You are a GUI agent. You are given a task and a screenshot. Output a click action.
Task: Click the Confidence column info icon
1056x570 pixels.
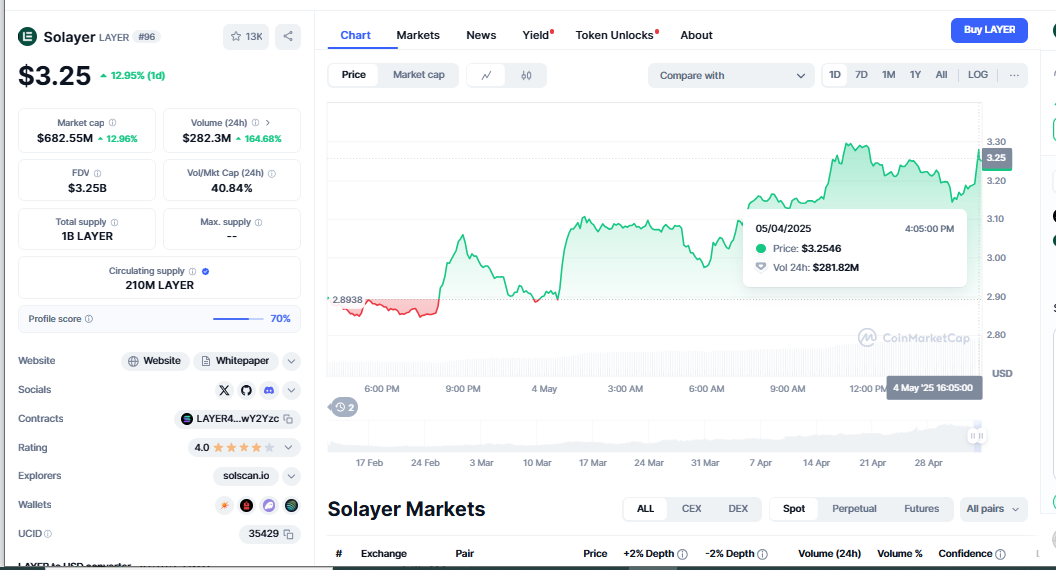[x=1000, y=555]
